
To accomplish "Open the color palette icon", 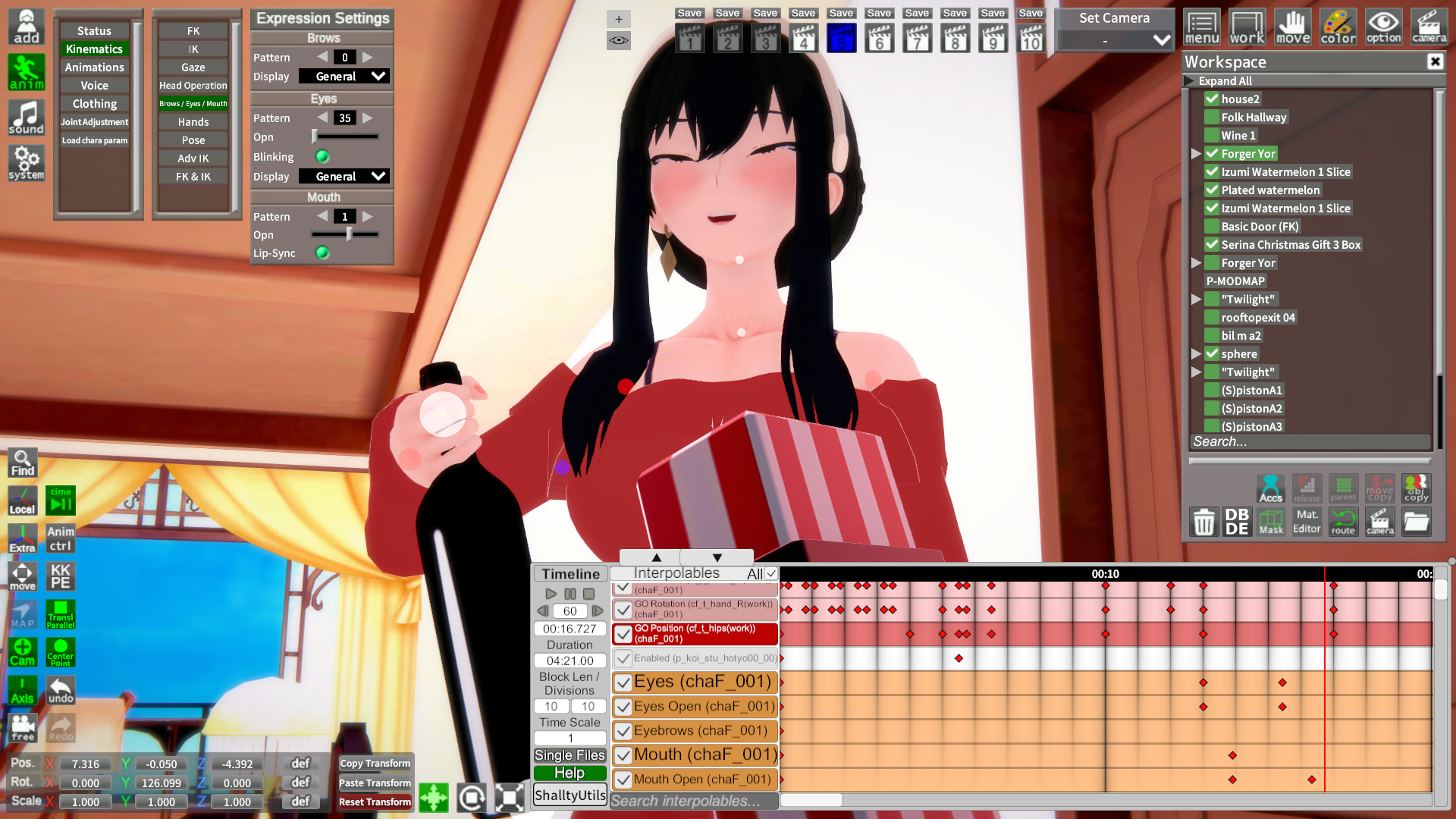I will pyautogui.click(x=1338, y=27).
